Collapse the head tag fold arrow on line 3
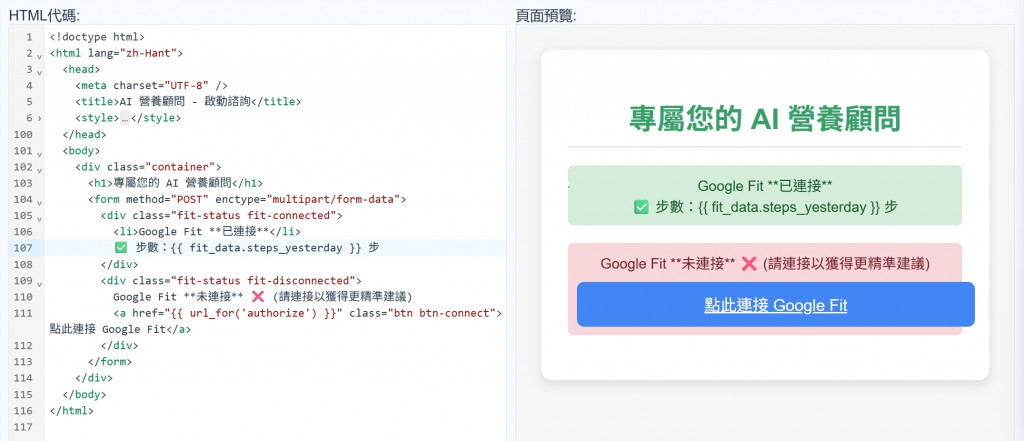1024x441 pixels. [x=39, y=71]
